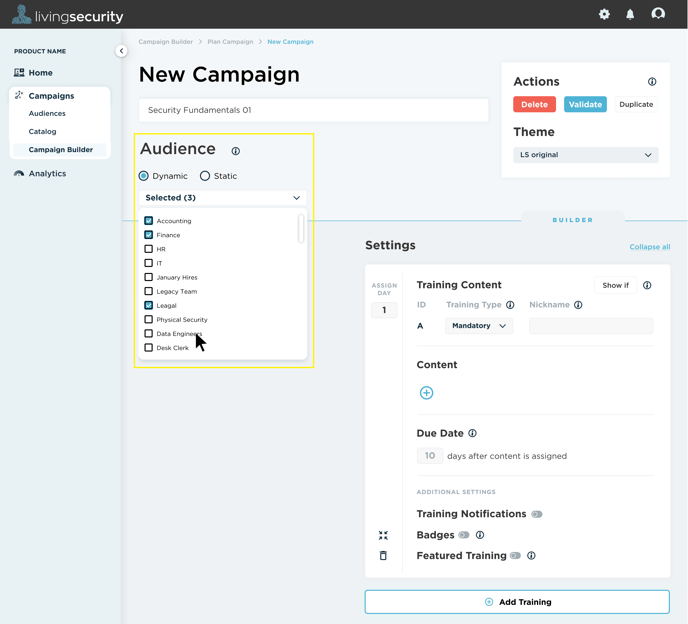Show Audience info tooltip icon

coord(236,151)
